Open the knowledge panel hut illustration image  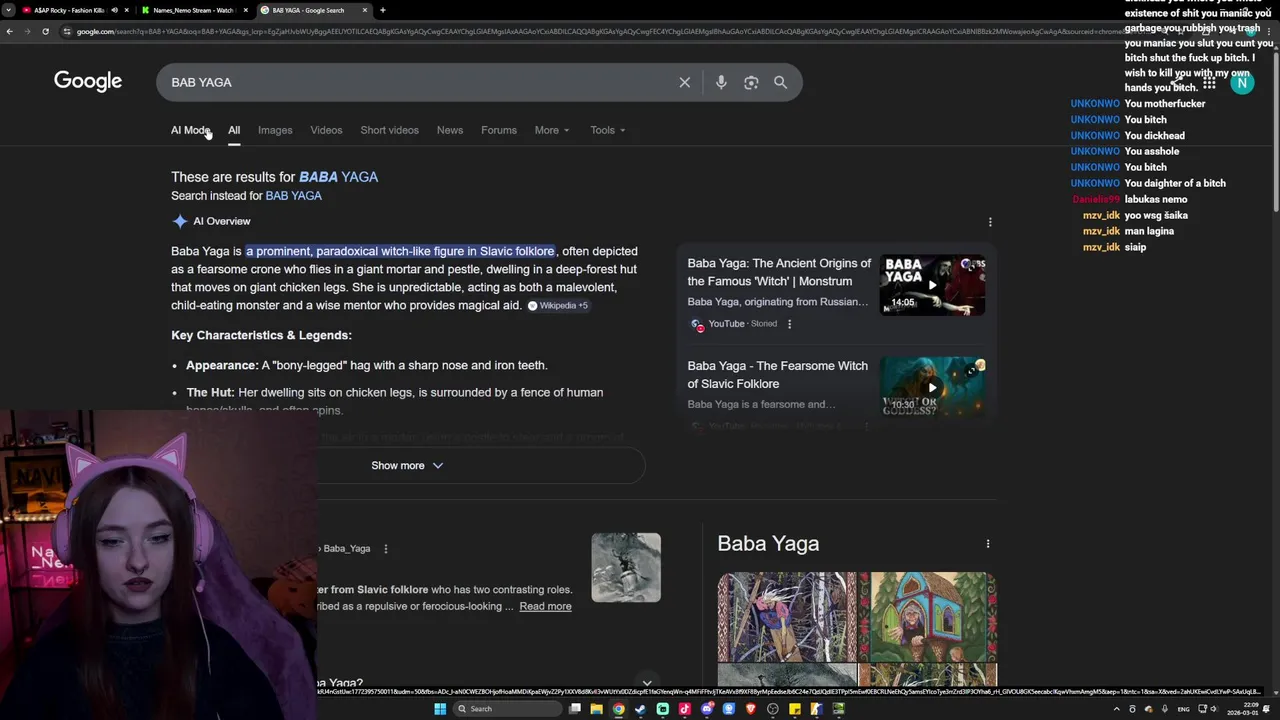pos(927,617)
